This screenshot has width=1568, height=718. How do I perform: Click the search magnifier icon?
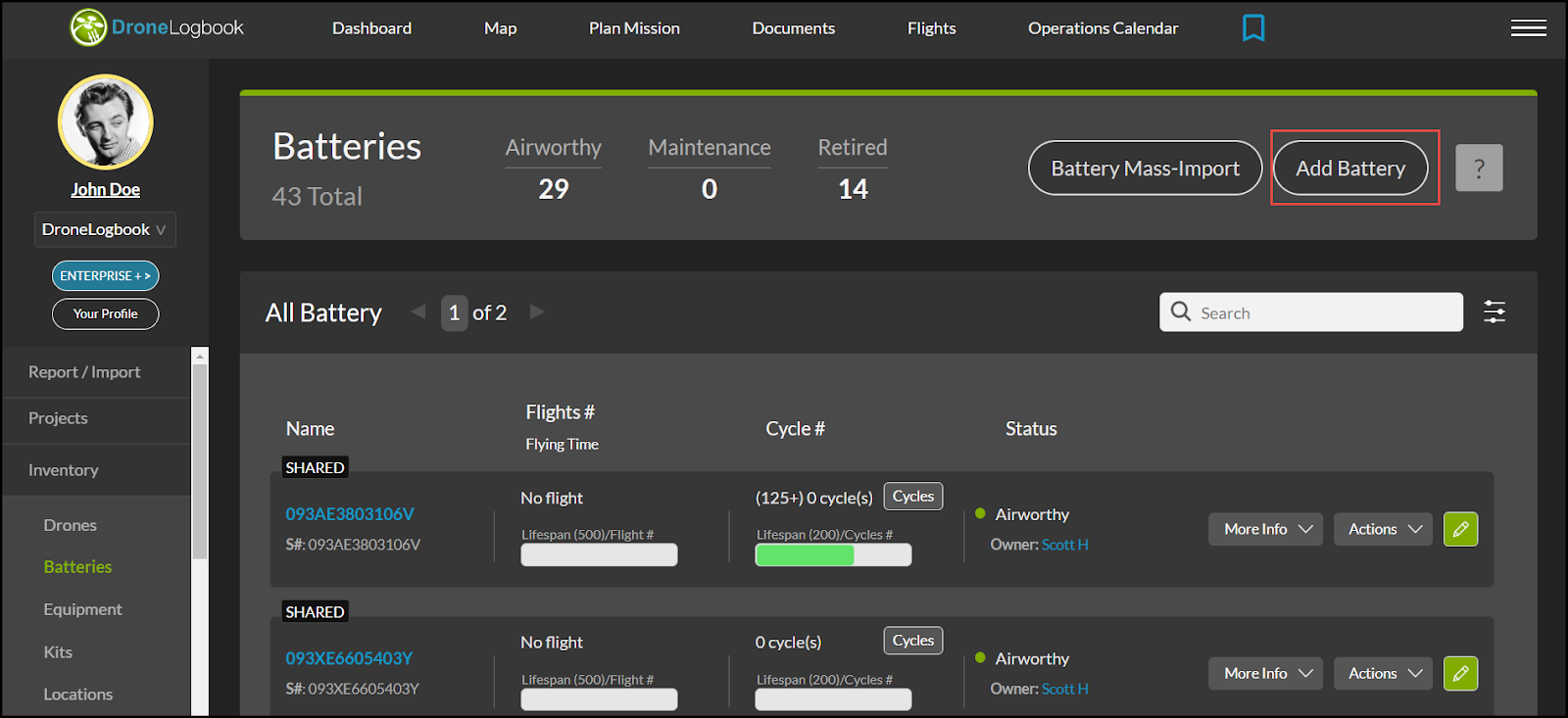tap(1181, 311)
